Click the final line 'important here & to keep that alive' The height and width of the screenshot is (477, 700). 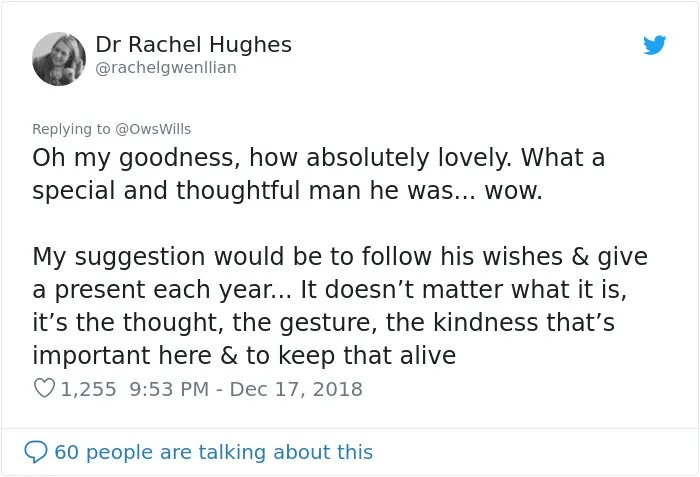pyautogui.click(x=244, y=356)
